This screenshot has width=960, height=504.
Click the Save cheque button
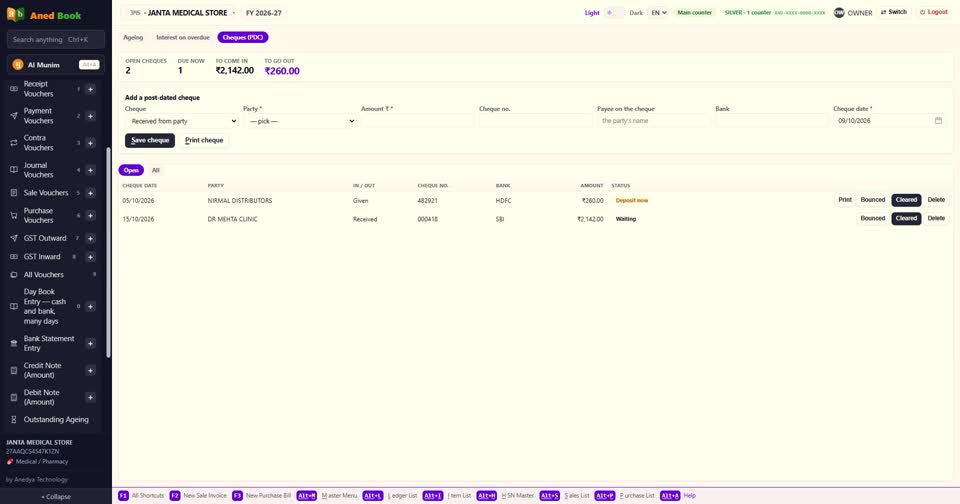(150, 140)
